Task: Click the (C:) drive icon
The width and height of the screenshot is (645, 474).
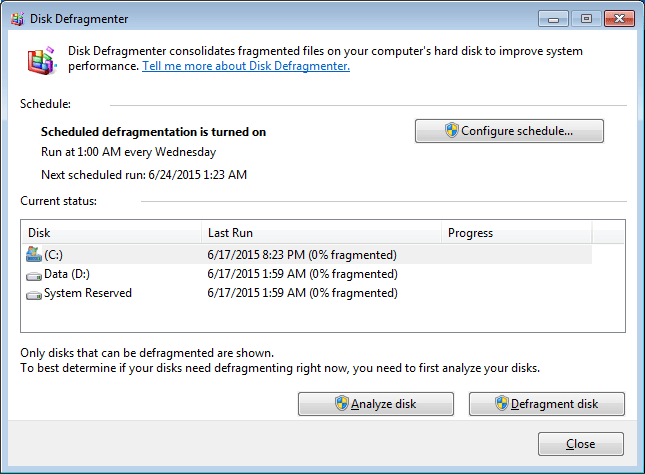Action: point(34,254)
